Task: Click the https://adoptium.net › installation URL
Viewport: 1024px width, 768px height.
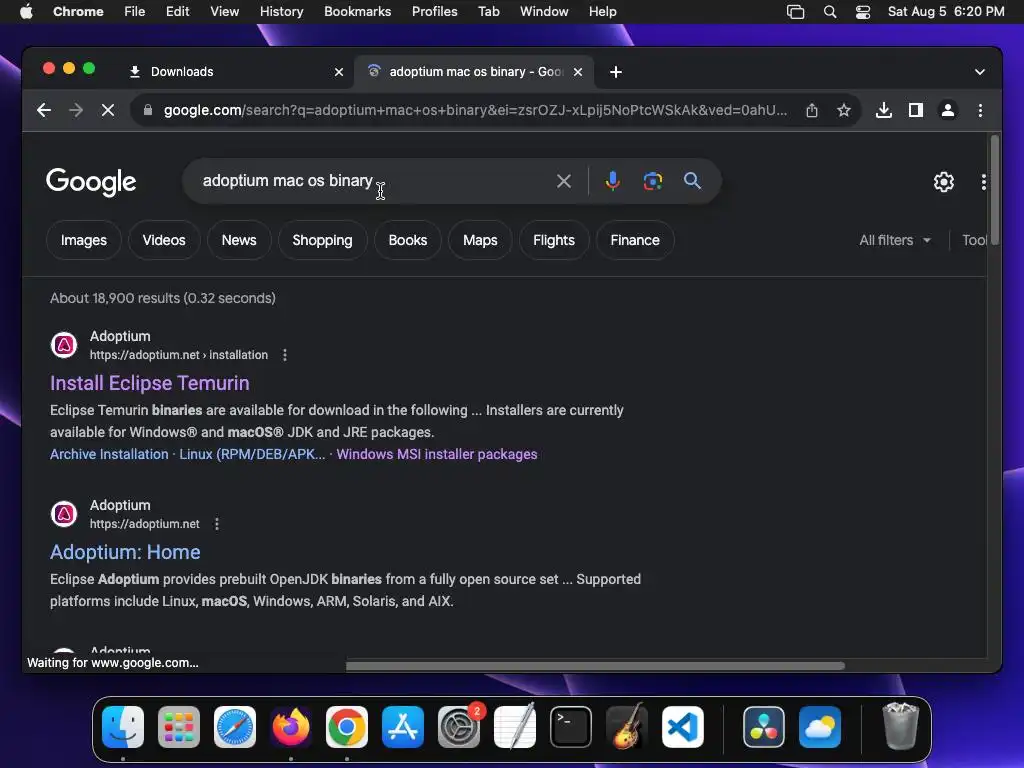Action: (x=179, y=355)
